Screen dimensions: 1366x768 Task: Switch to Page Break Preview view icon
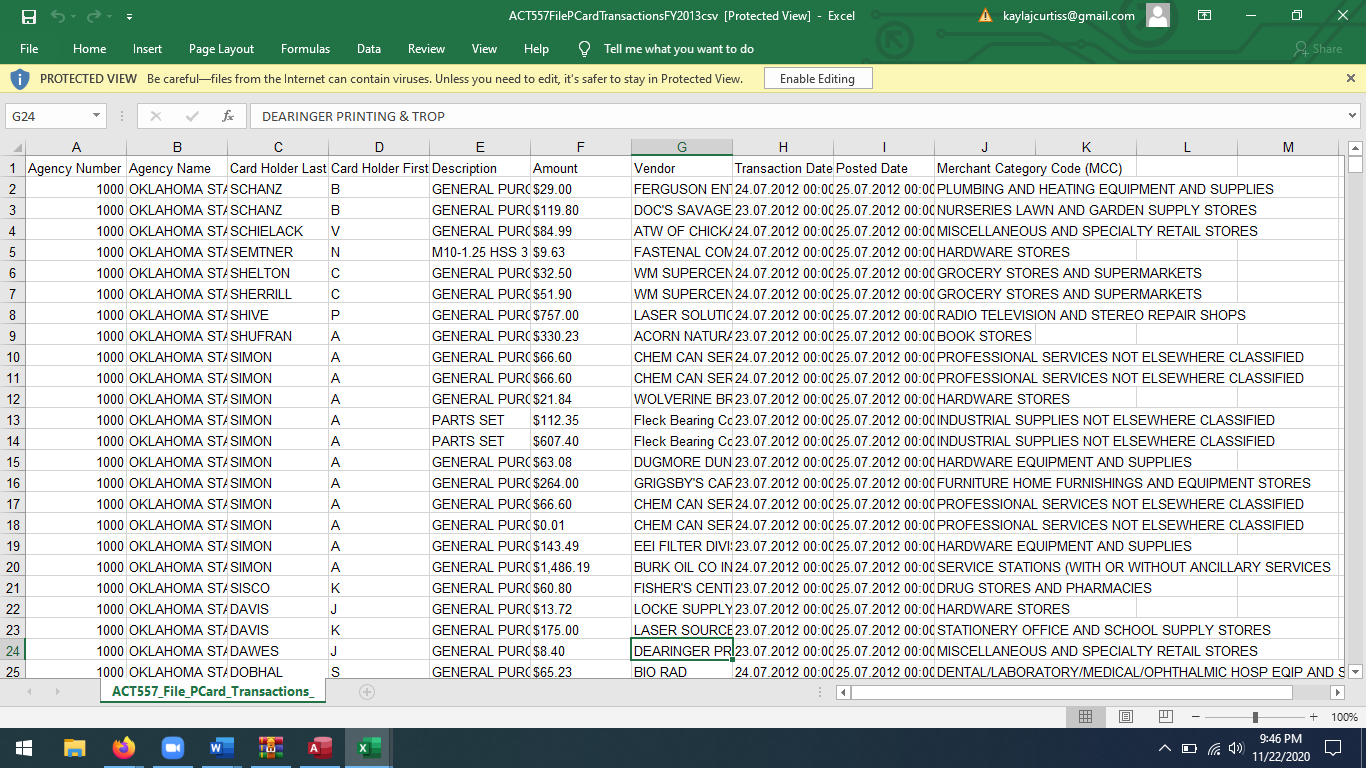[1164, 716]
